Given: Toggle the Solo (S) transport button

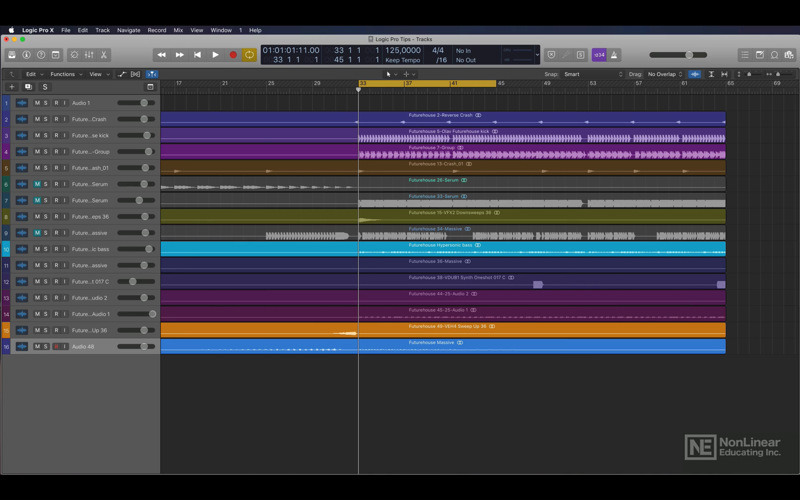Looking at the screenshot, I should (x=581, y=55).
